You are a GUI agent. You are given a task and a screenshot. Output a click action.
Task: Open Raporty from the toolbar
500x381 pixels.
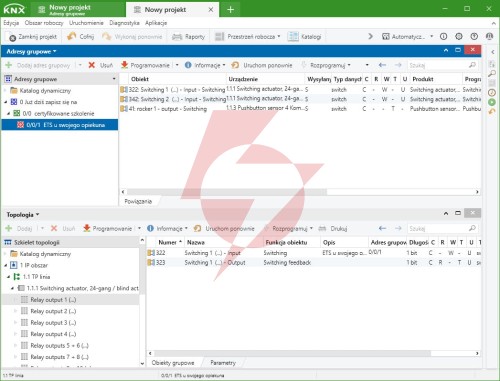(x=188, y=37)
